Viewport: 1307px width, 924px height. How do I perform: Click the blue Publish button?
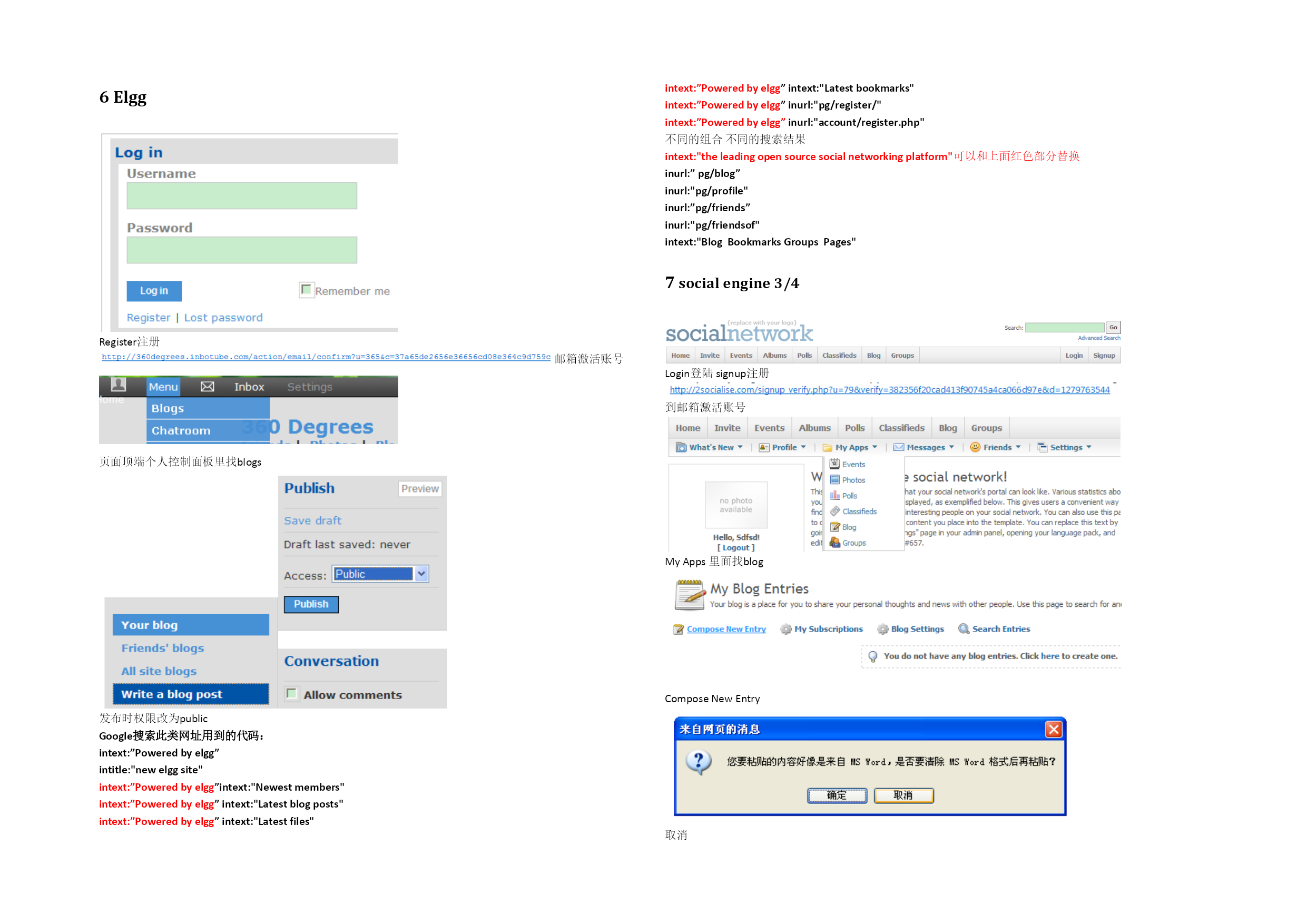[x=311, y=604]
